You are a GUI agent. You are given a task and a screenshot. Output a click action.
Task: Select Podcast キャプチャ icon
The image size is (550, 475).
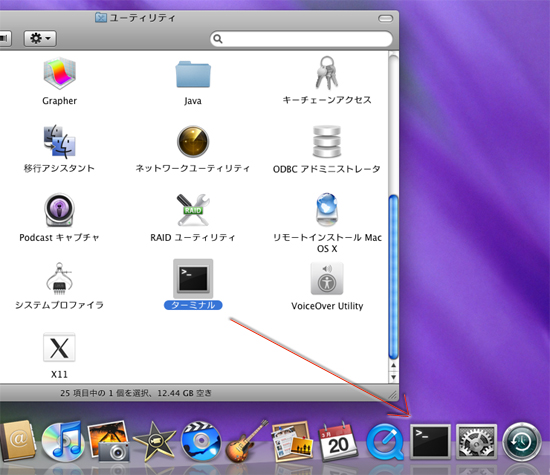click(x=59, y=210)
